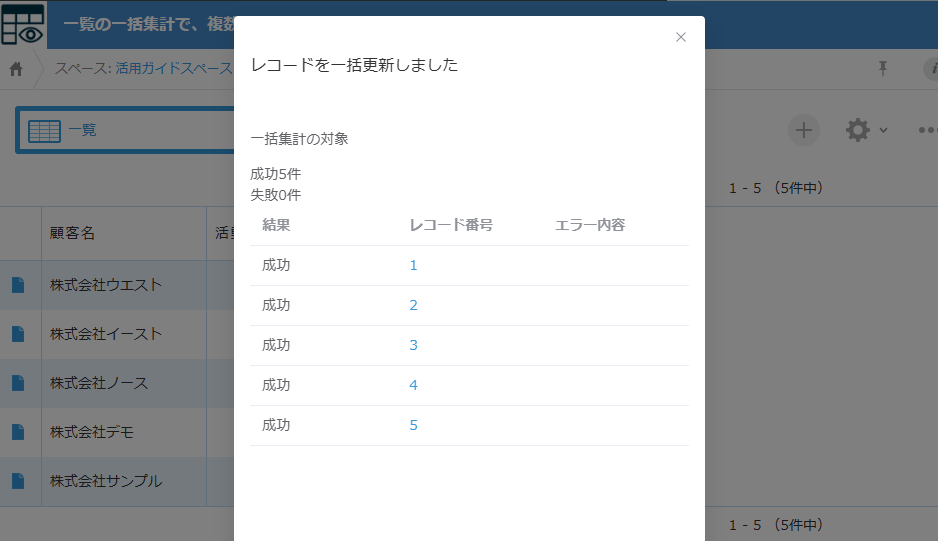Screen dimensions: 938x541
Task: Open record number 2 link
Action: (413, 305)
